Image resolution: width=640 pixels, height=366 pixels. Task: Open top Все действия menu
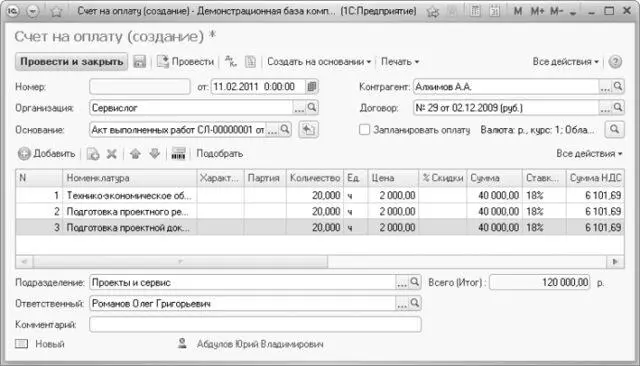coord(565,62)
